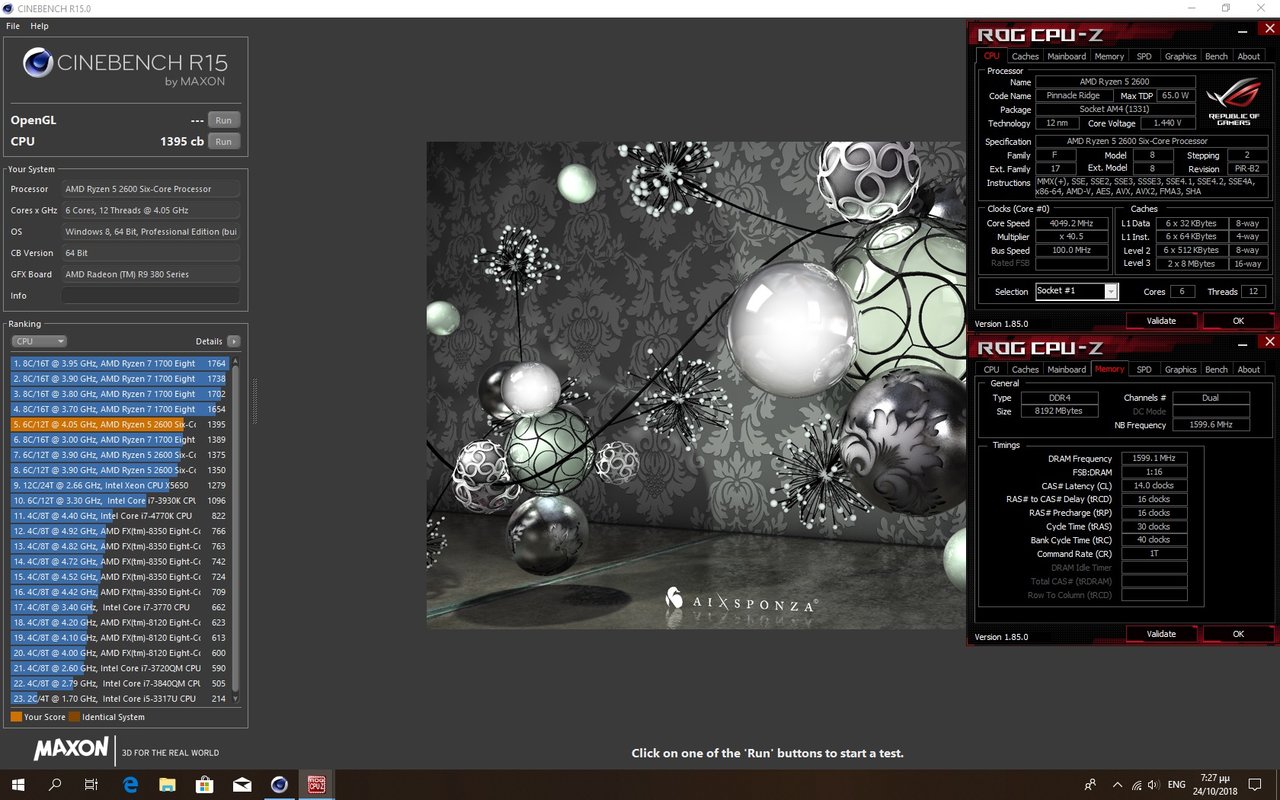Switch to Graphics tab in lower CPU-Z window
The height and width of the screenshot is (800, 1280).
point(1180,370)
